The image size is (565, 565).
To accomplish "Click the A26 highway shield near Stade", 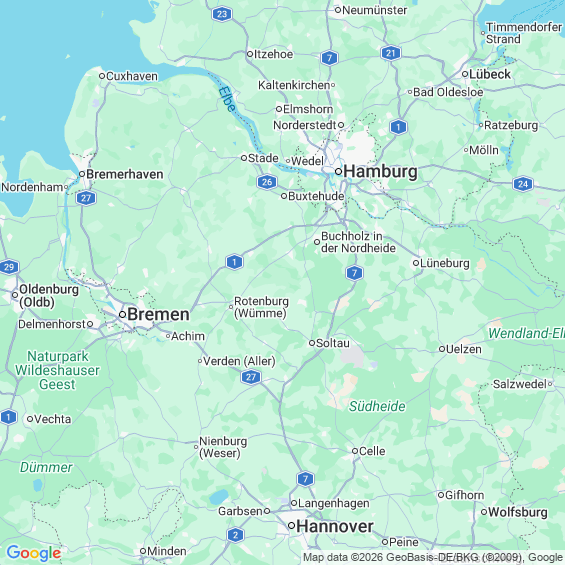I will (267, 182).
